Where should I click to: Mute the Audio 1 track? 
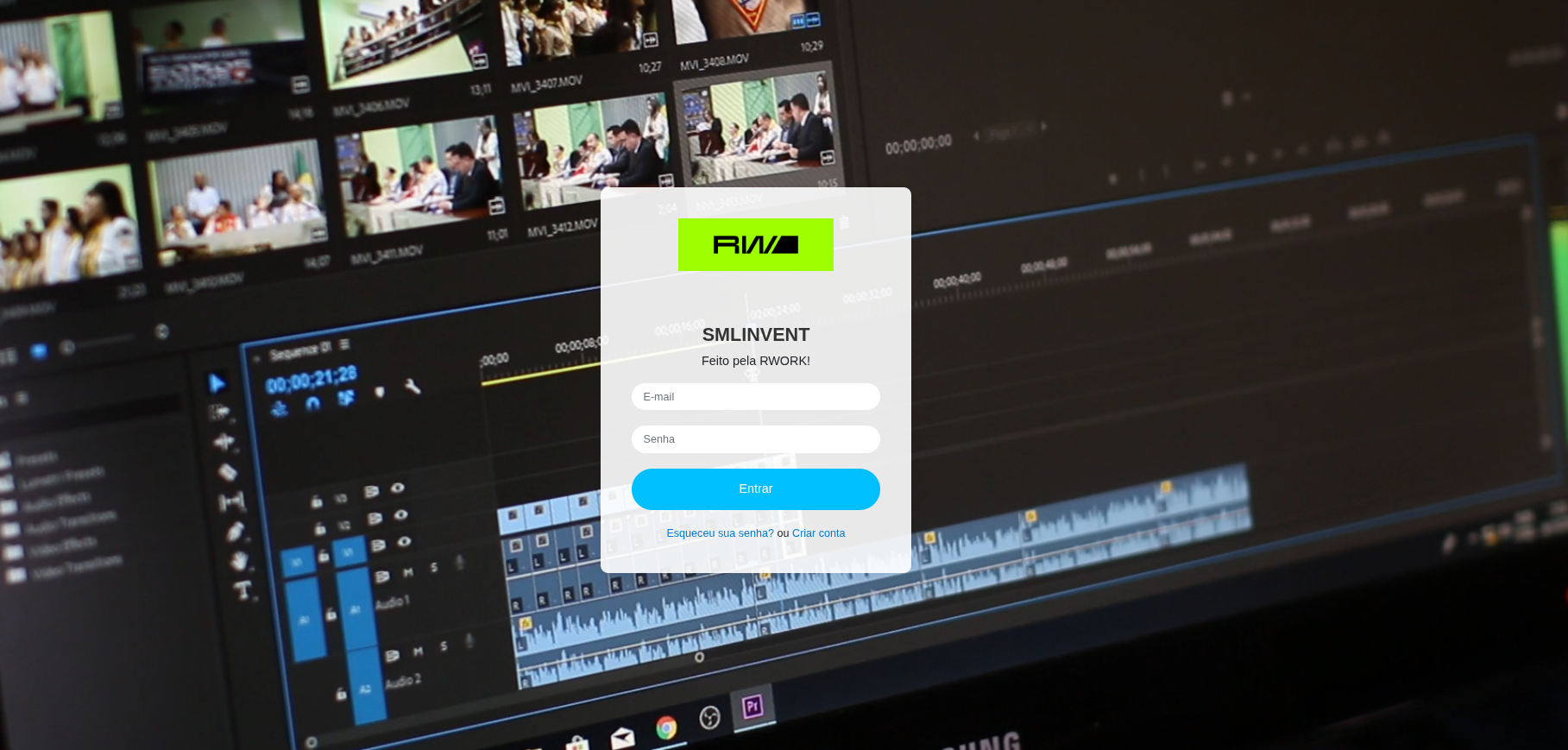coord(408,572)
